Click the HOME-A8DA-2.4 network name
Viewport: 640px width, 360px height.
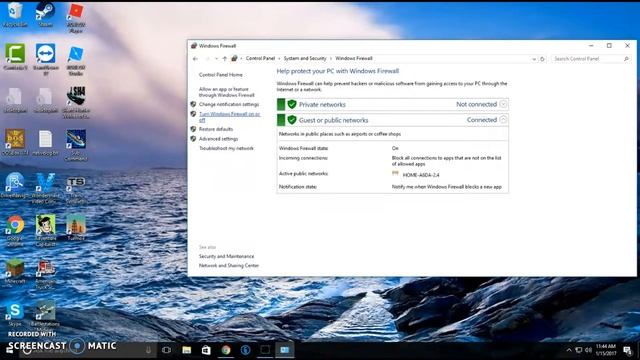421,175
